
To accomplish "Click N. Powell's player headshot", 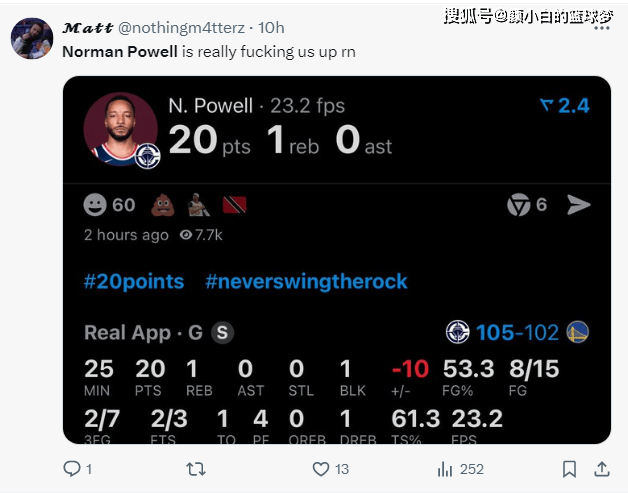I will pyautogui.click(x=121, y=129).
